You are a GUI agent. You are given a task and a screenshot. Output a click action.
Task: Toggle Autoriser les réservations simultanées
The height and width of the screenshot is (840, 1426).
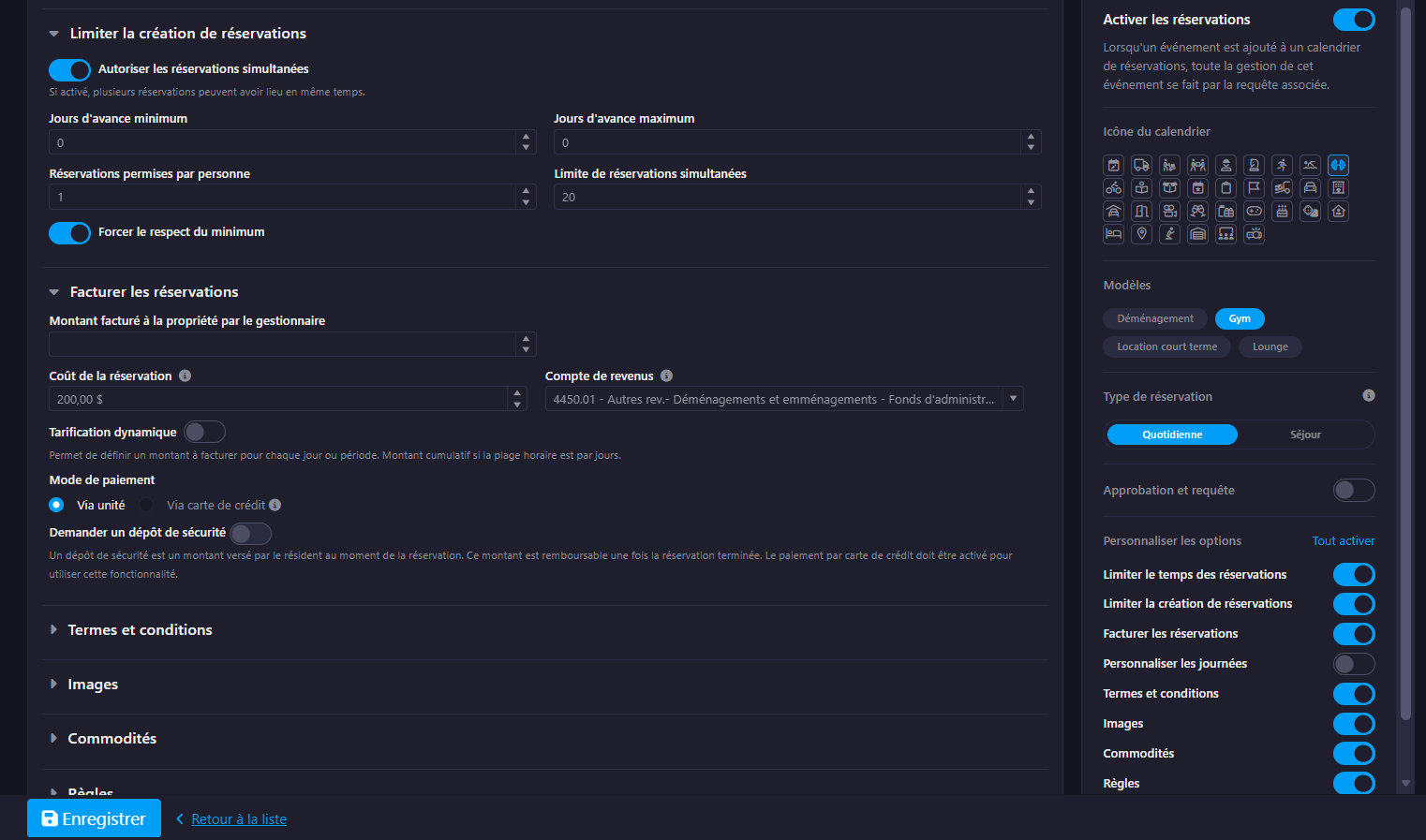[69, 69]
